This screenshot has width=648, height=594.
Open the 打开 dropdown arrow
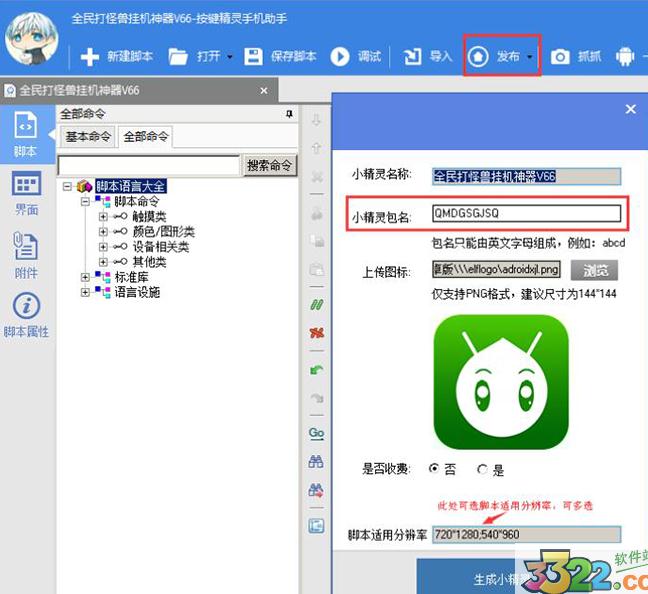point(230,57)
